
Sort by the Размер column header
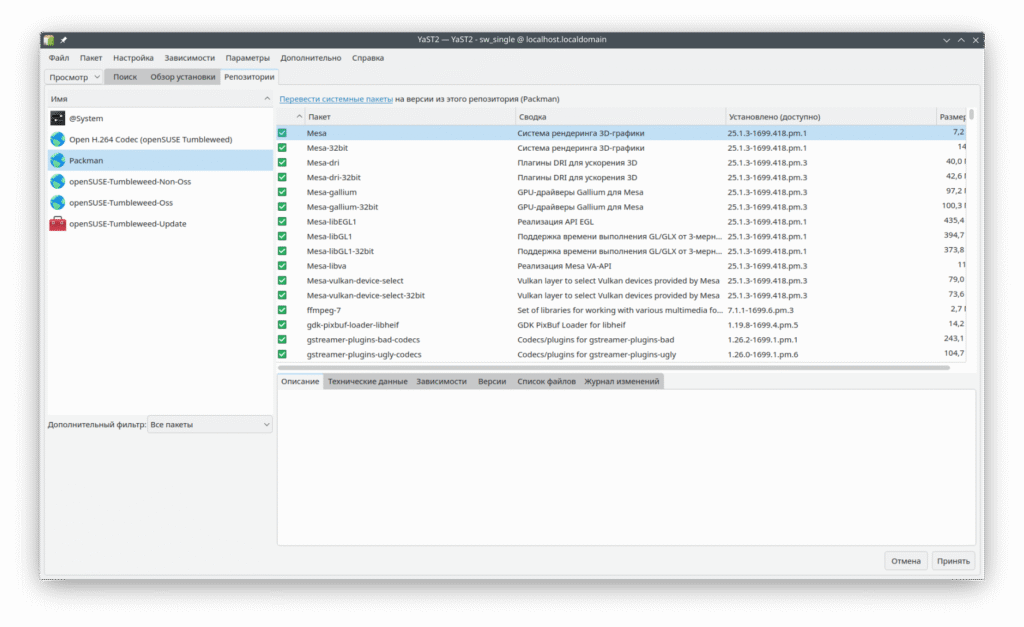952,117
